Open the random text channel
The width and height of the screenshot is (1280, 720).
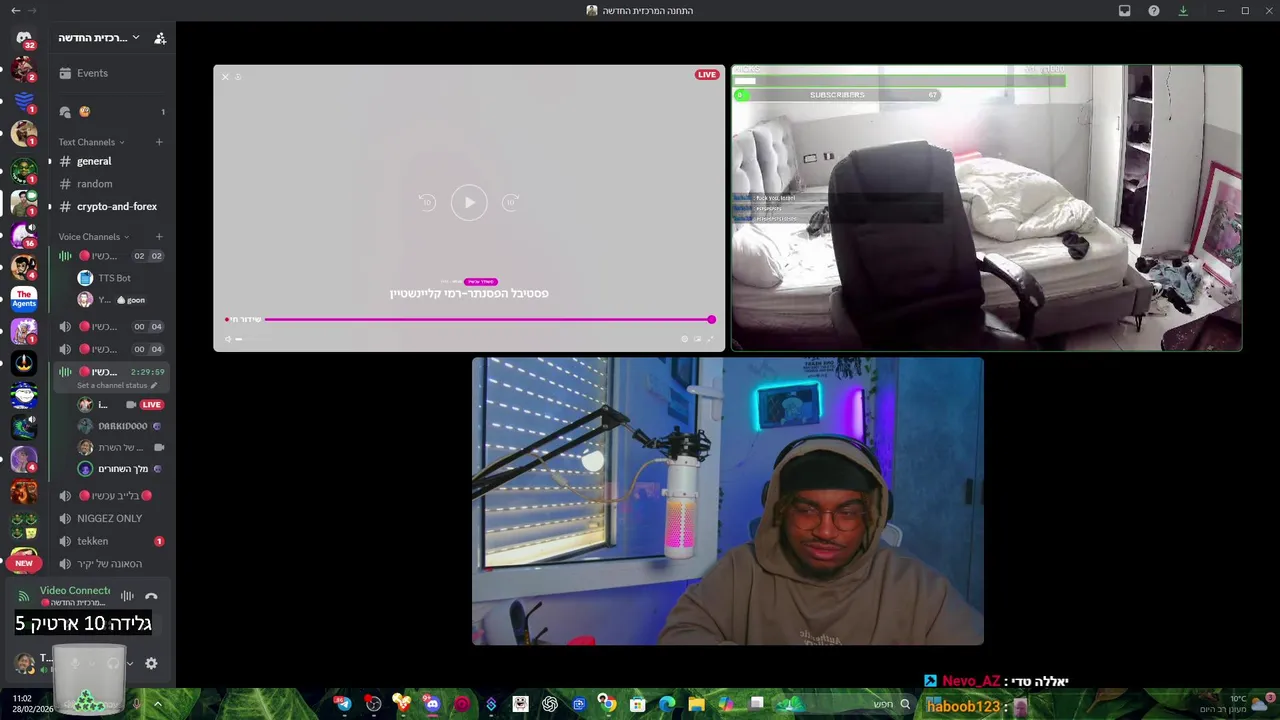tap(112, 184)
